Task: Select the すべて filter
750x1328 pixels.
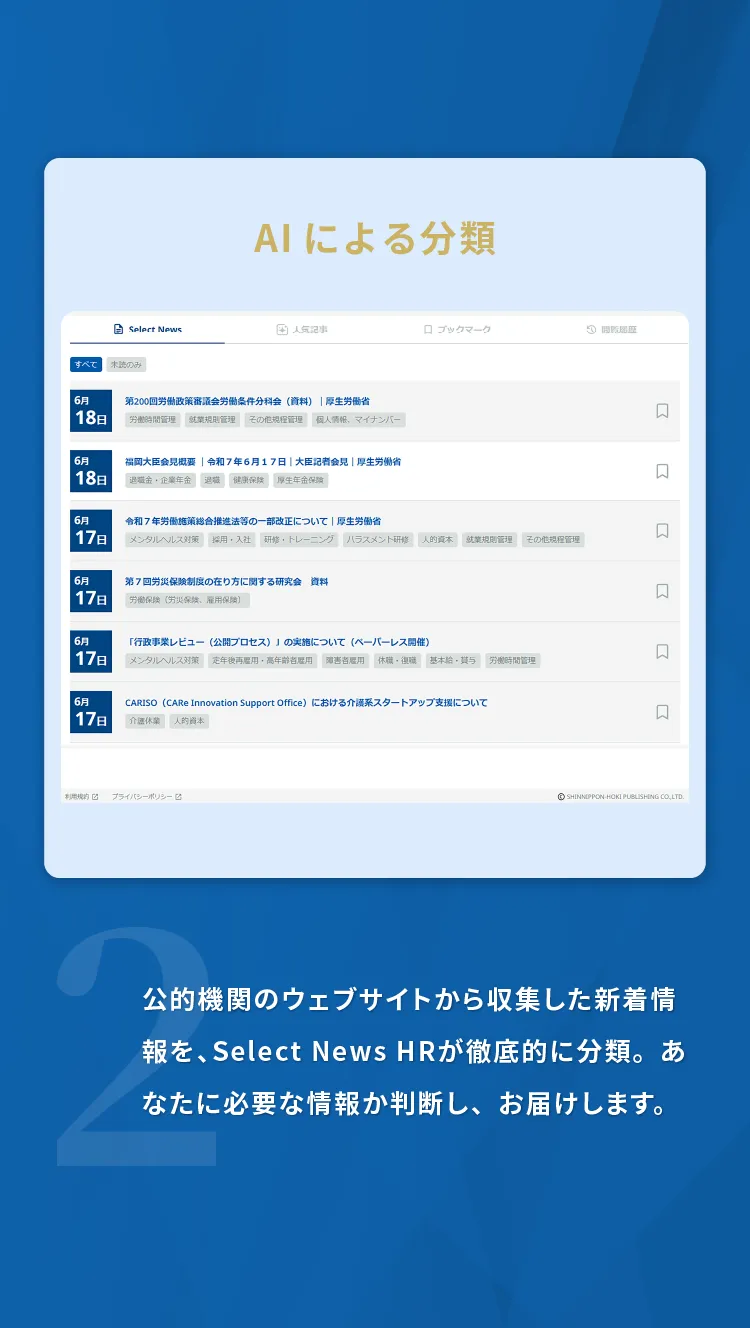Action: (x=86, y=365)
